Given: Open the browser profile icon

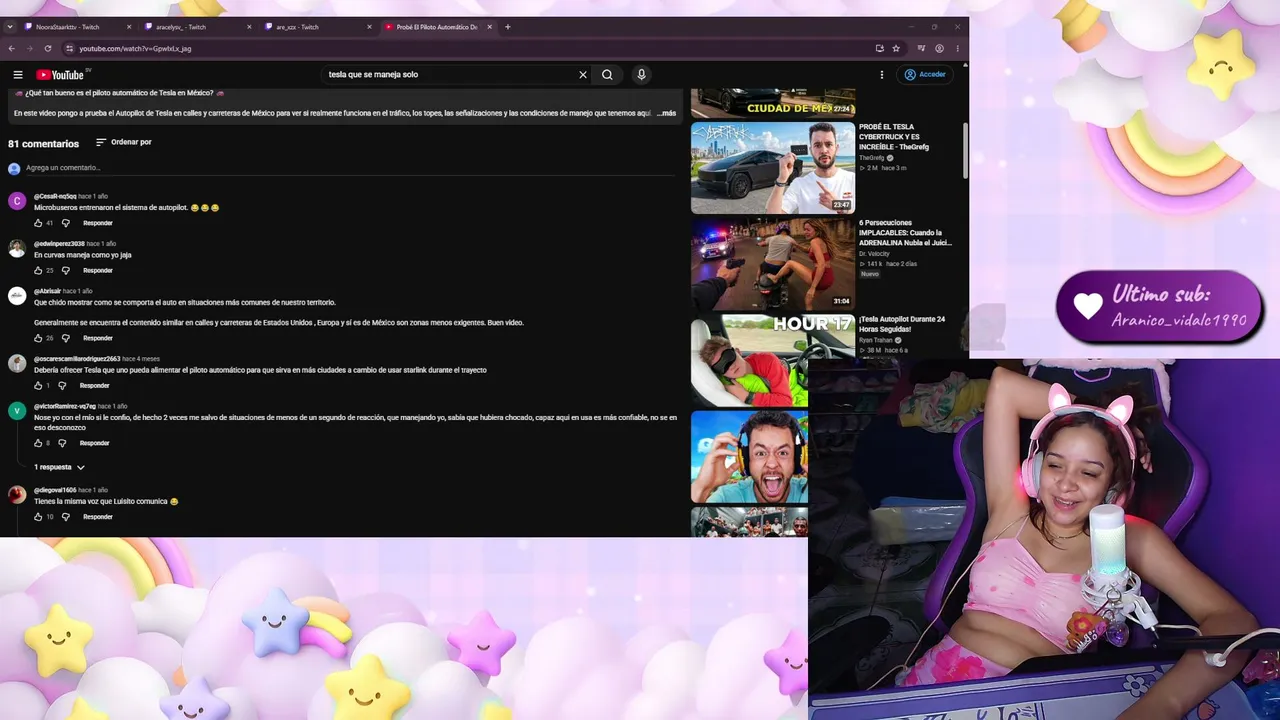Looking at the screenshot, I should coord(939,48).
